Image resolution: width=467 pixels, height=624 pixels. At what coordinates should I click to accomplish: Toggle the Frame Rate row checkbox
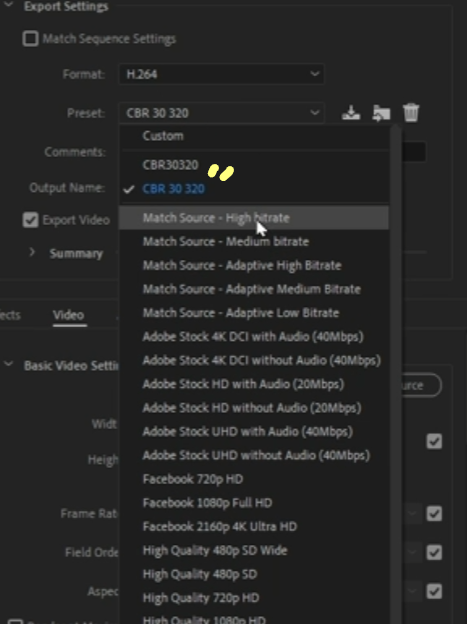[x=434, y=513]
